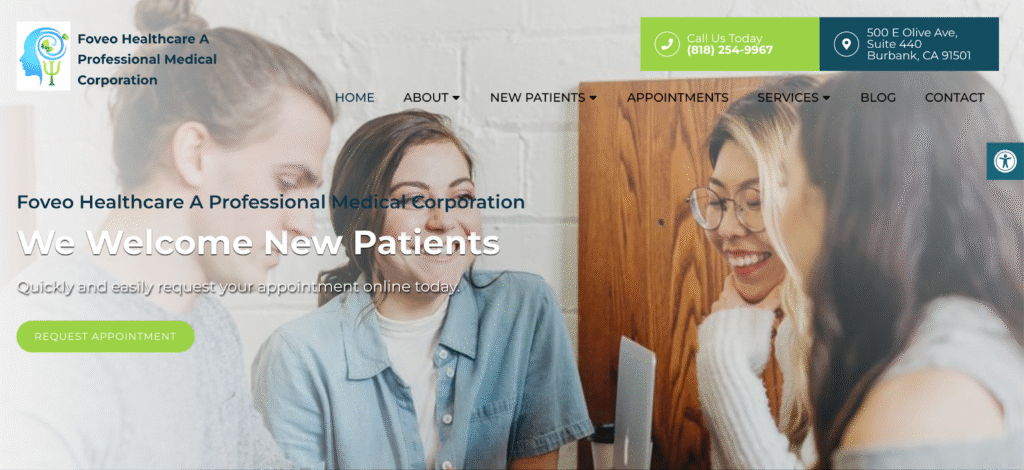
Task: Open the Home menu item
Action: [355, 98]
